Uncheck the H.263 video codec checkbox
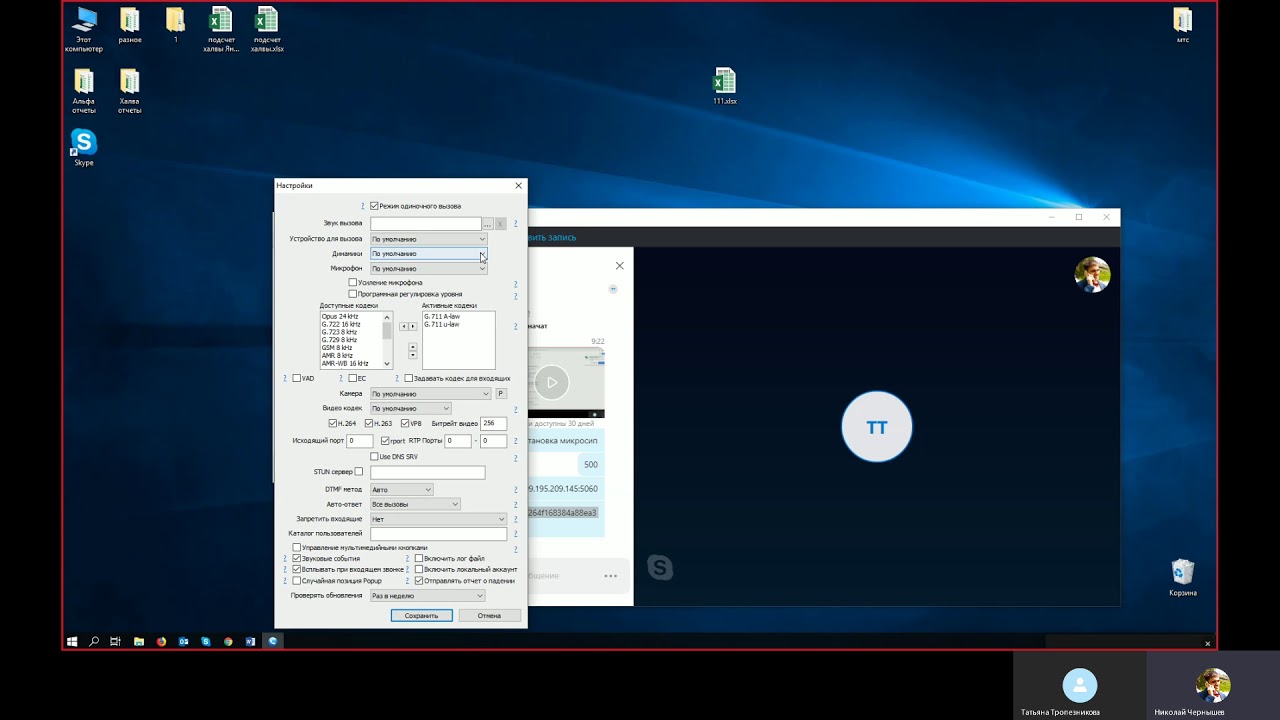The image size is (1280, 720). [x=369, y=424]
